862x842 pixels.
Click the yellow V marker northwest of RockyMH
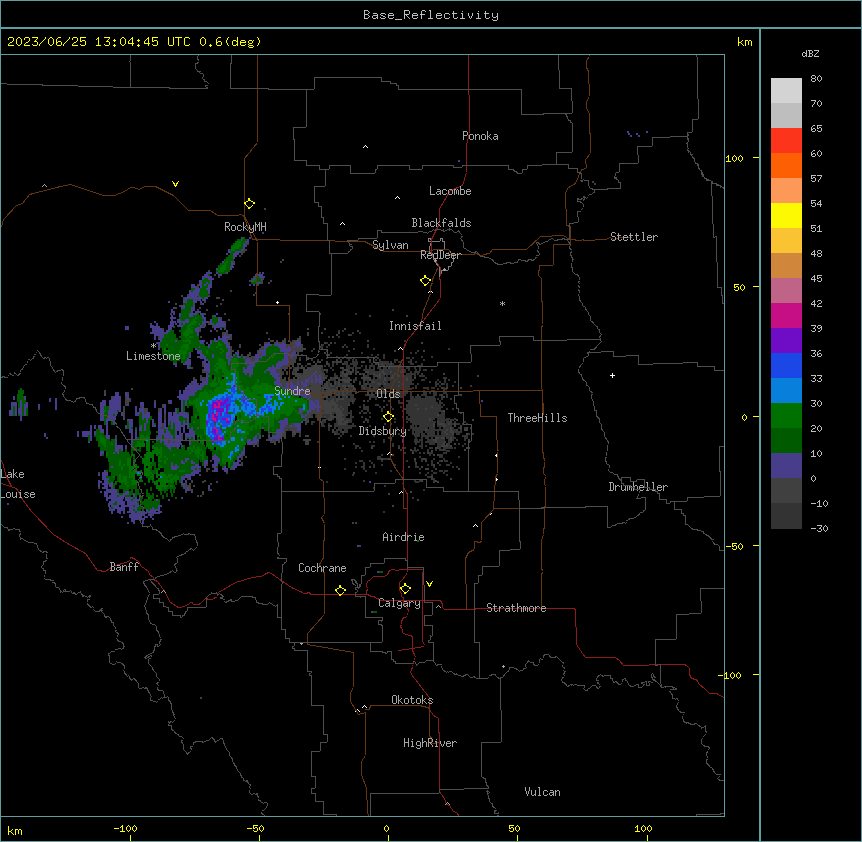point(175,184)
